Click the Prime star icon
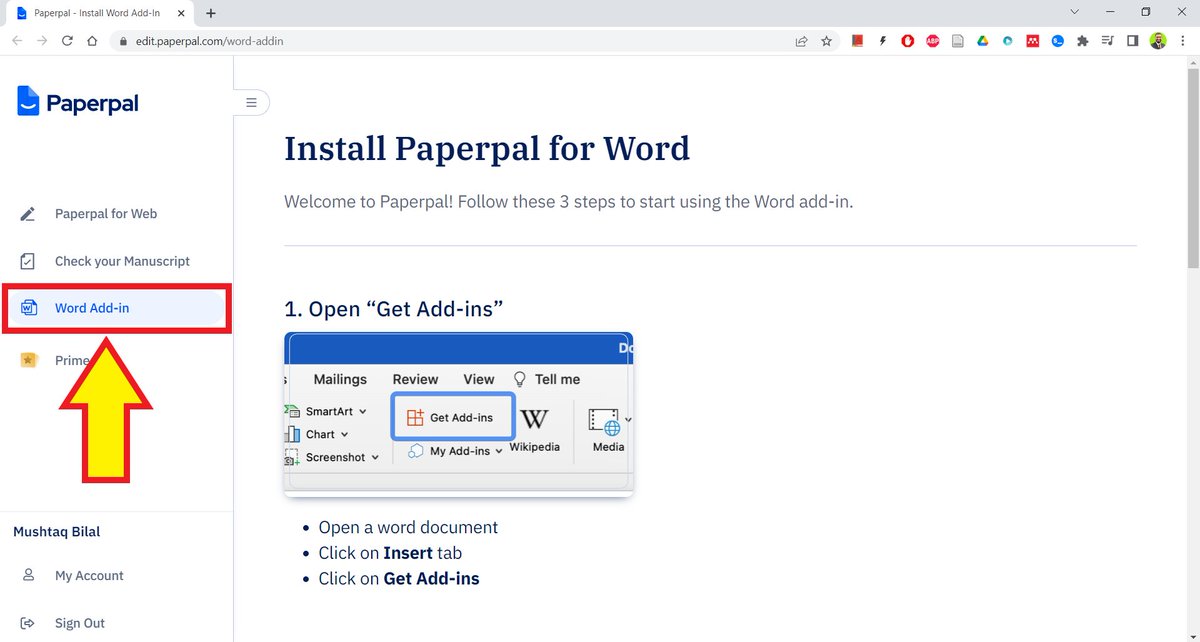The image size is (1200, 642). (x=27, y=360)
